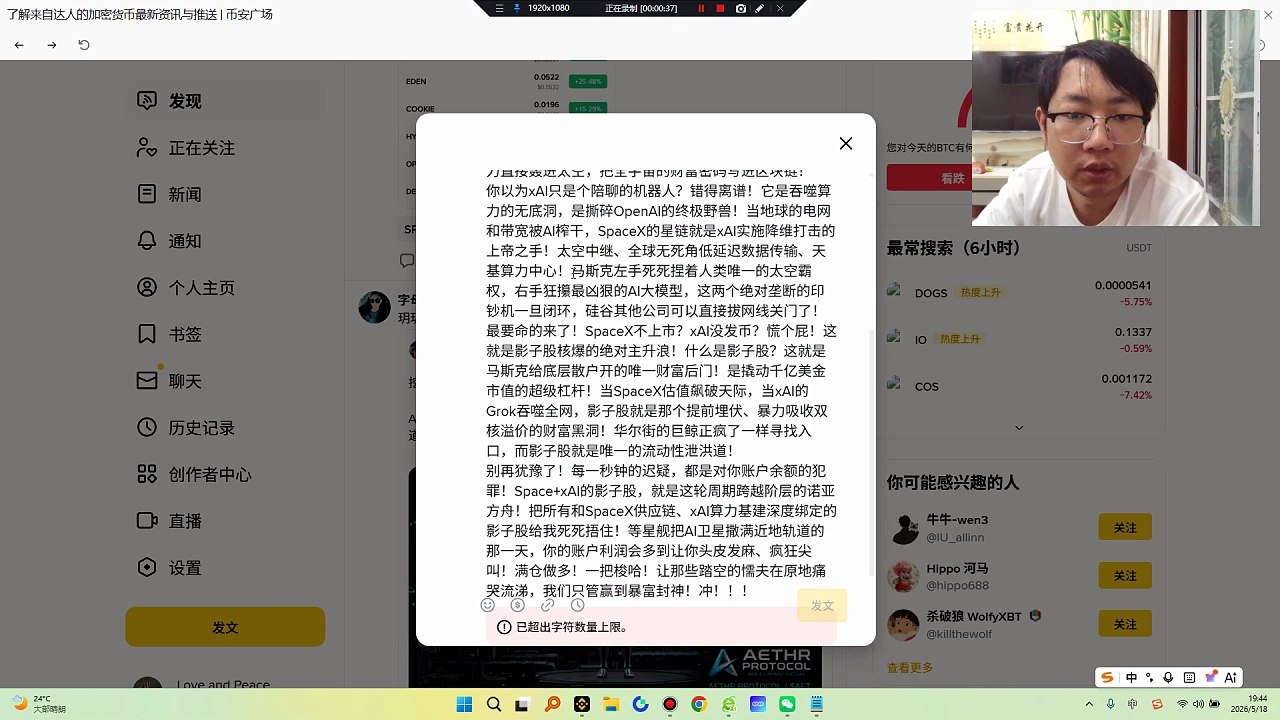Open the recorder hamburger menu
1280x720 pixels.
point(500,8)
